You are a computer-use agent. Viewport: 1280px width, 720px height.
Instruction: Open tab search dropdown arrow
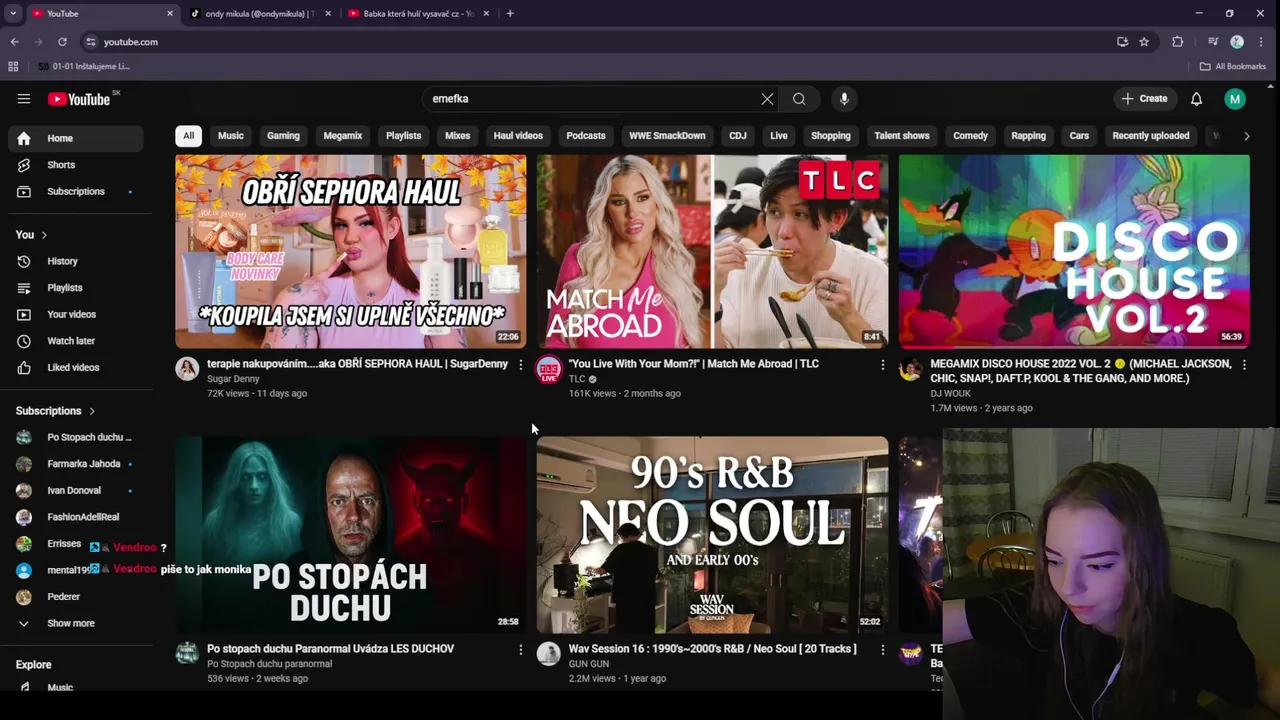(x=13, y=14)
